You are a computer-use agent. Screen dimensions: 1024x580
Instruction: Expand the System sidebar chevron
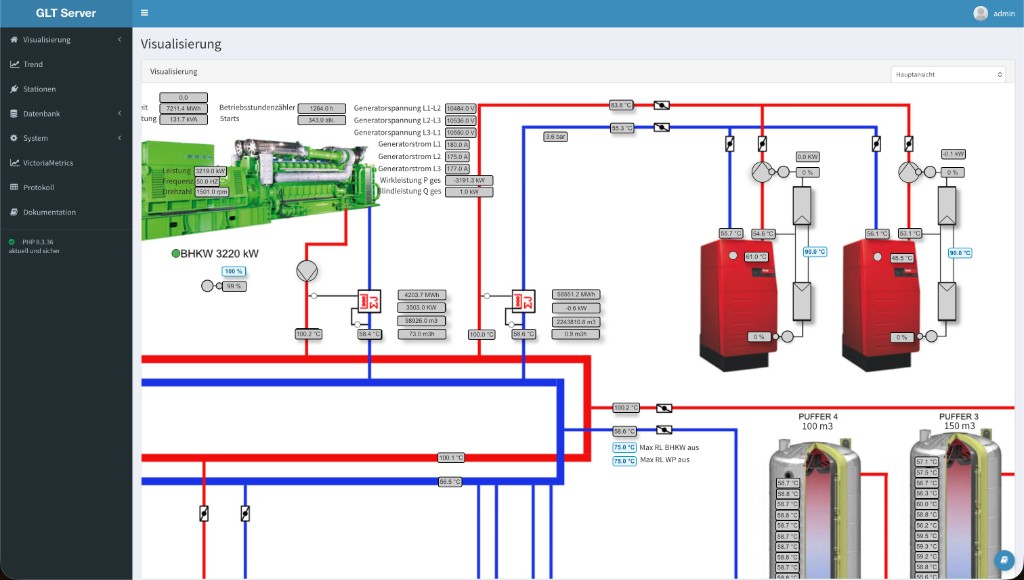coord(120,138)
